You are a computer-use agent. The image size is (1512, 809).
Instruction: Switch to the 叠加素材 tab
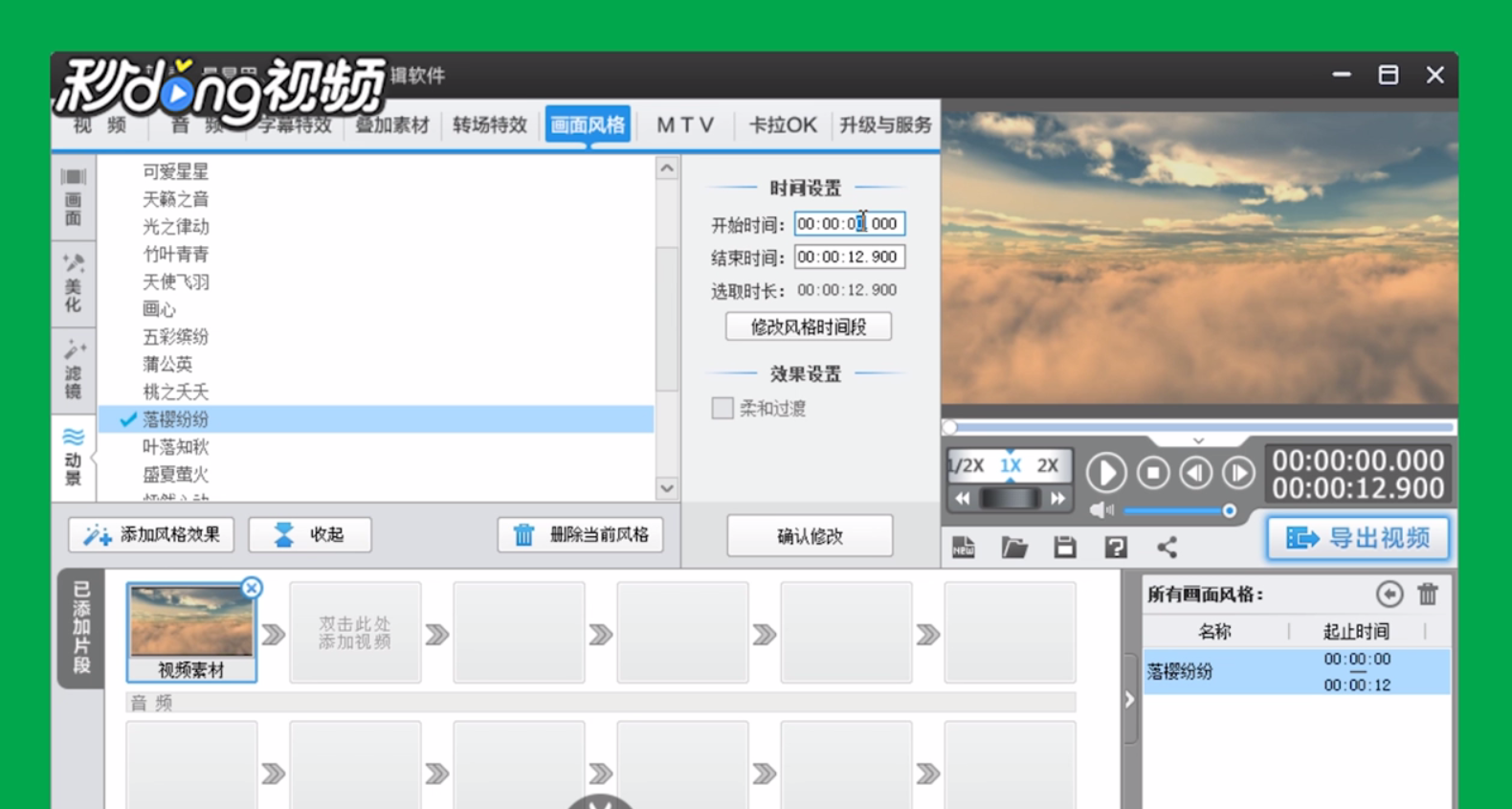click(x=392, y=125)
